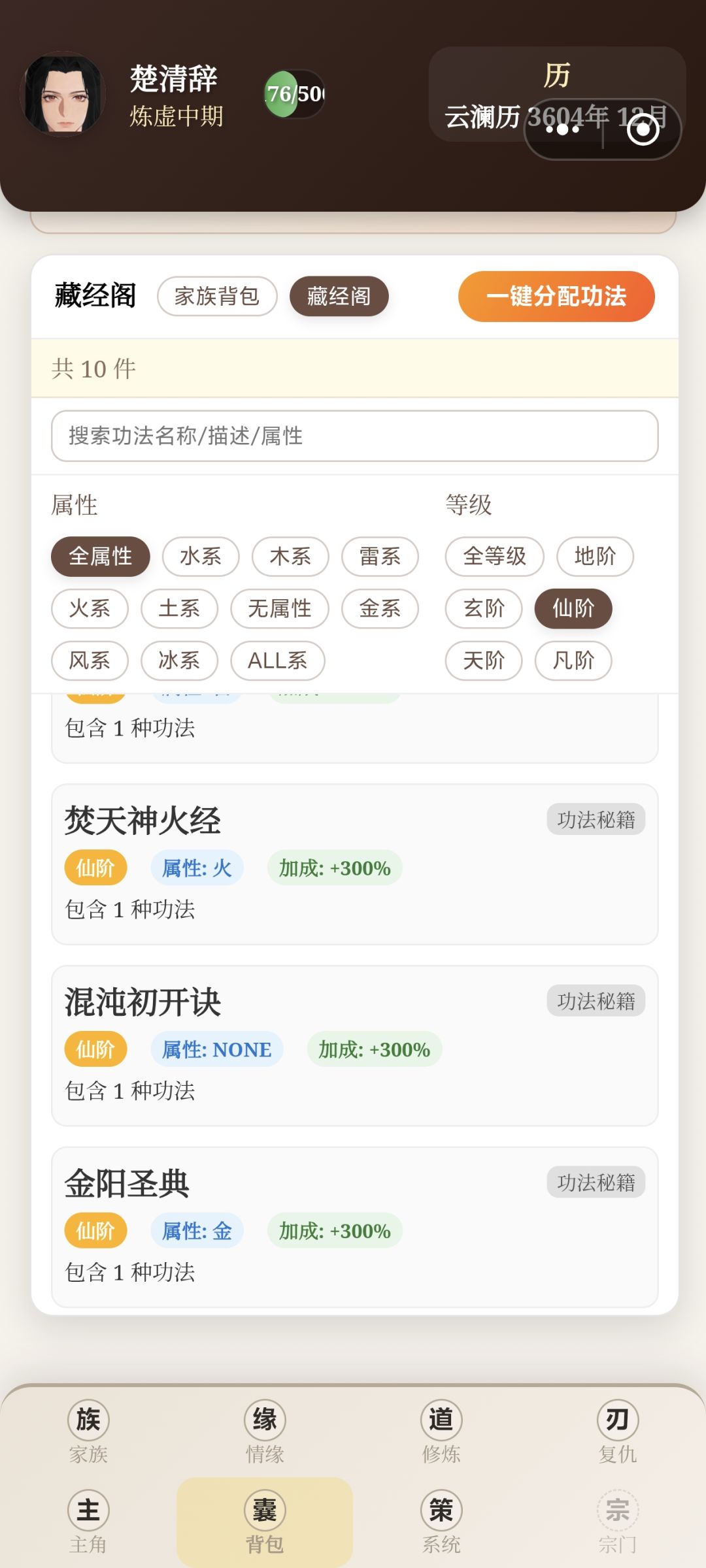Viewport: 706px width, 1568px height.
Task: Open the 焚天神火经 manual card
Action: pos(354,864)
